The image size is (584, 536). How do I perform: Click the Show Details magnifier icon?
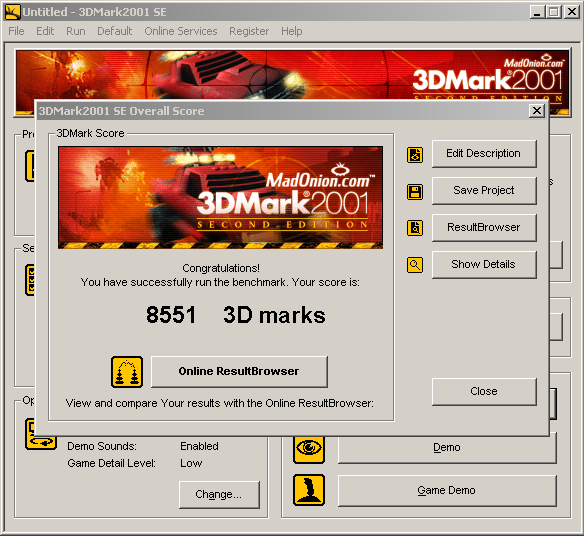[x=415, y=265]
